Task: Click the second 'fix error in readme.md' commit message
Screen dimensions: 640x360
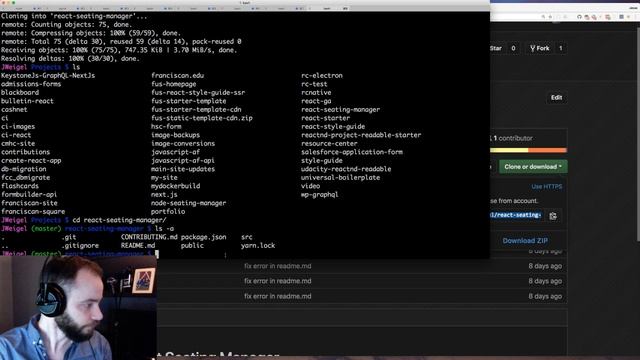Action: [x=278, y=281]
